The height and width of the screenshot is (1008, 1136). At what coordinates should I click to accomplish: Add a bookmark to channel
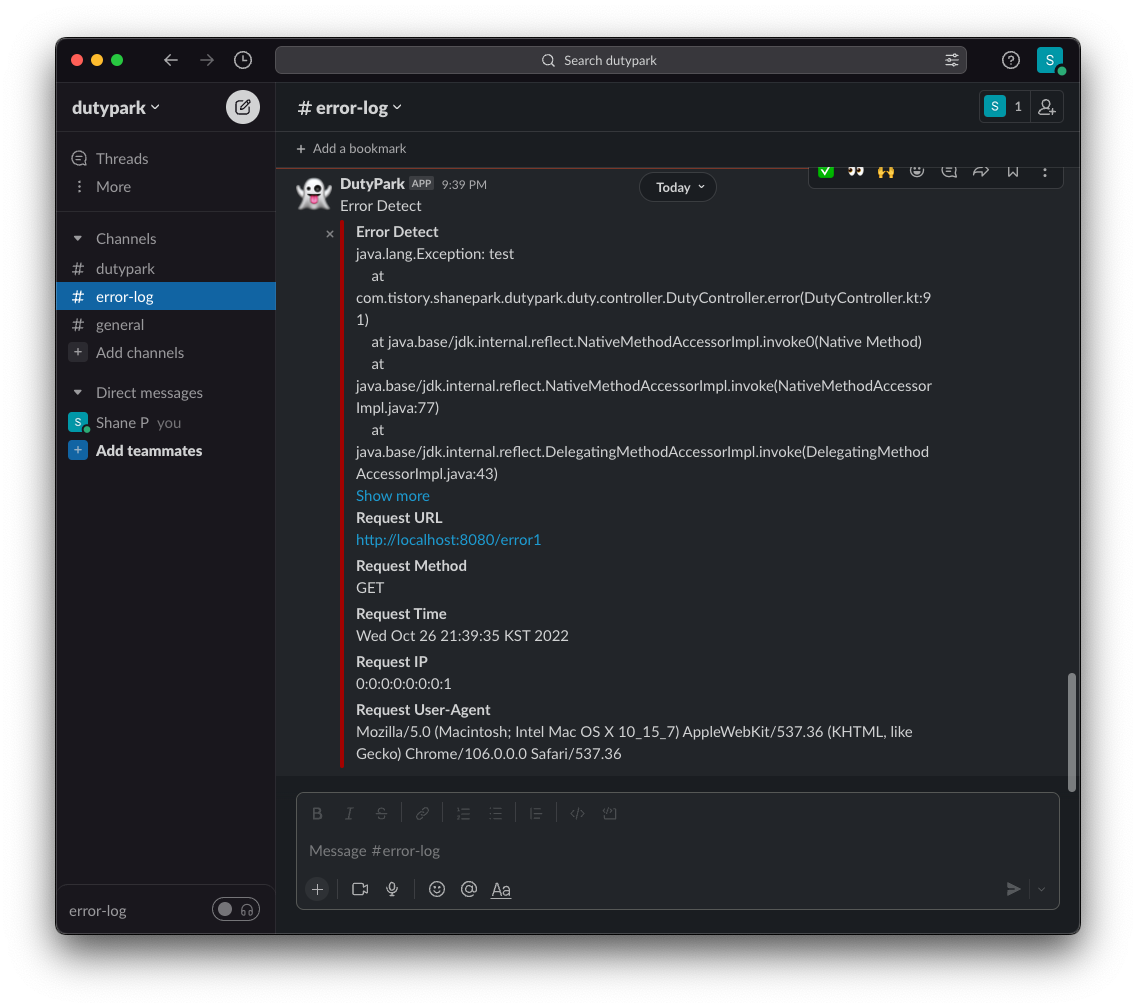tap(351, 149)
